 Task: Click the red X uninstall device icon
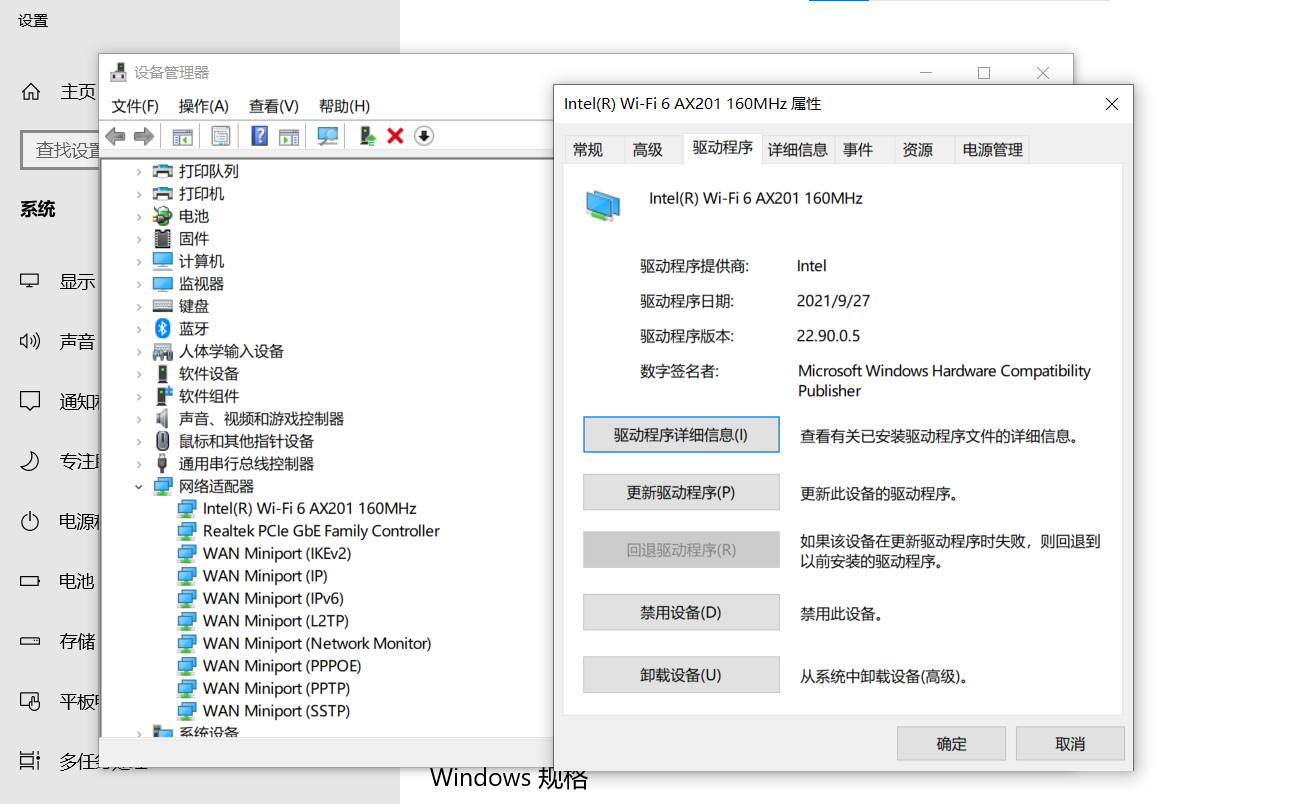click(395, 136)
